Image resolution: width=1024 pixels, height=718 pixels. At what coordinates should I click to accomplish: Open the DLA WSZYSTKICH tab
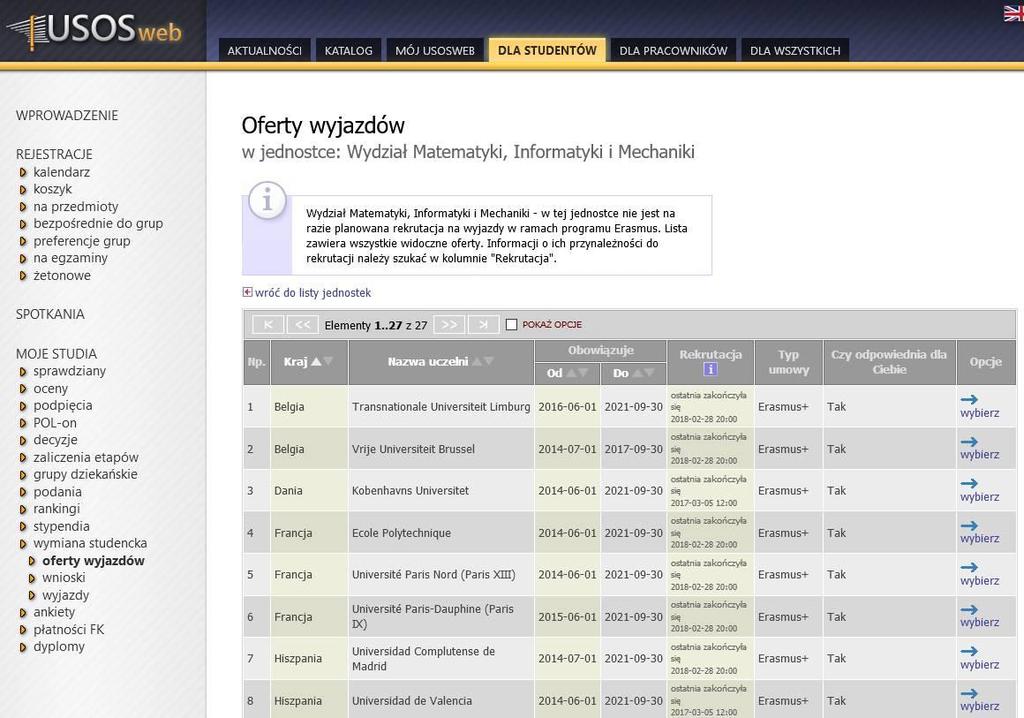pyautogui.click(x=795, y=50)
